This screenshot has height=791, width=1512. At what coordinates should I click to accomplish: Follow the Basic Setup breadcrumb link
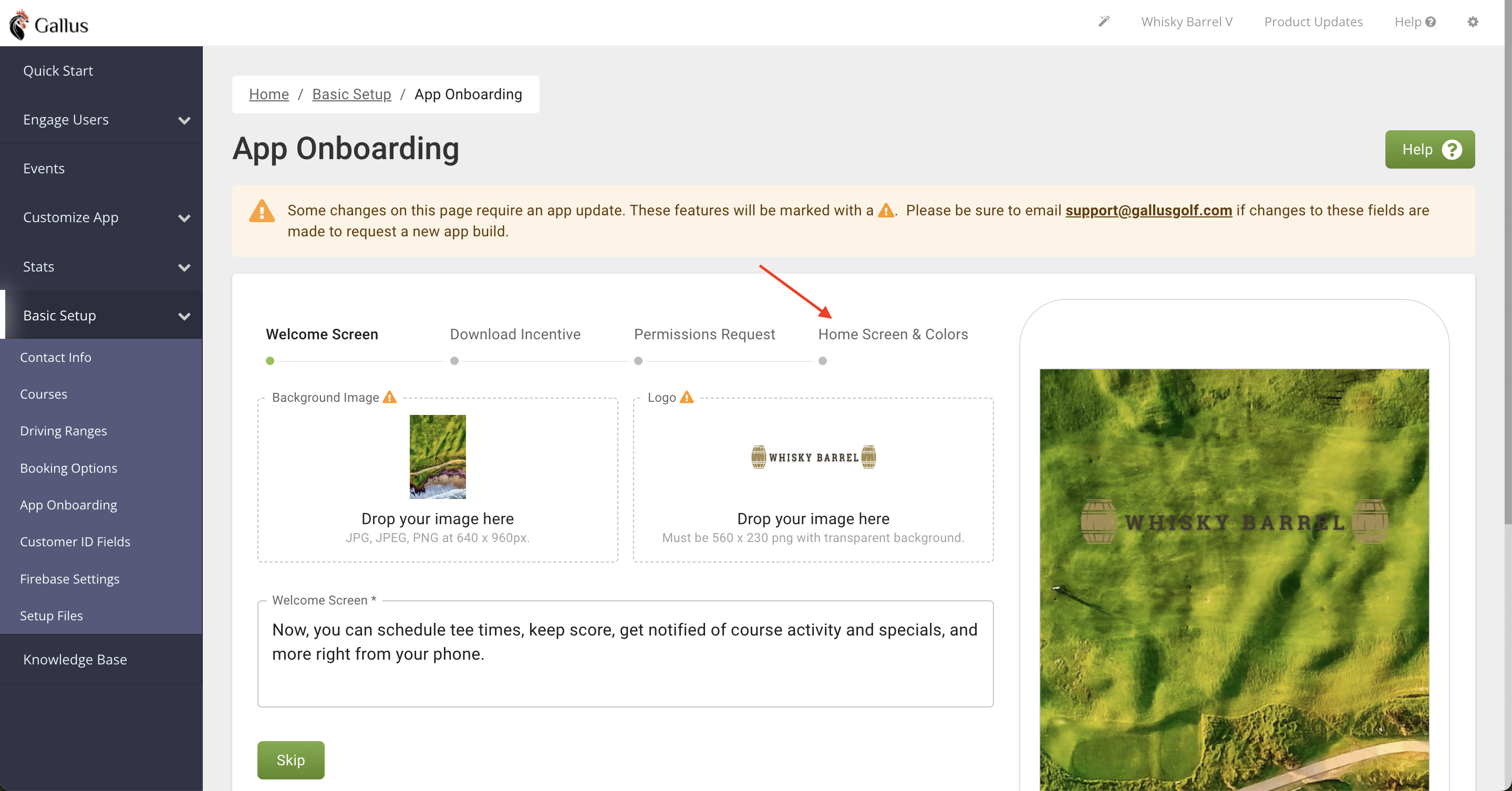pyautogui.click(x=351, y=94)
